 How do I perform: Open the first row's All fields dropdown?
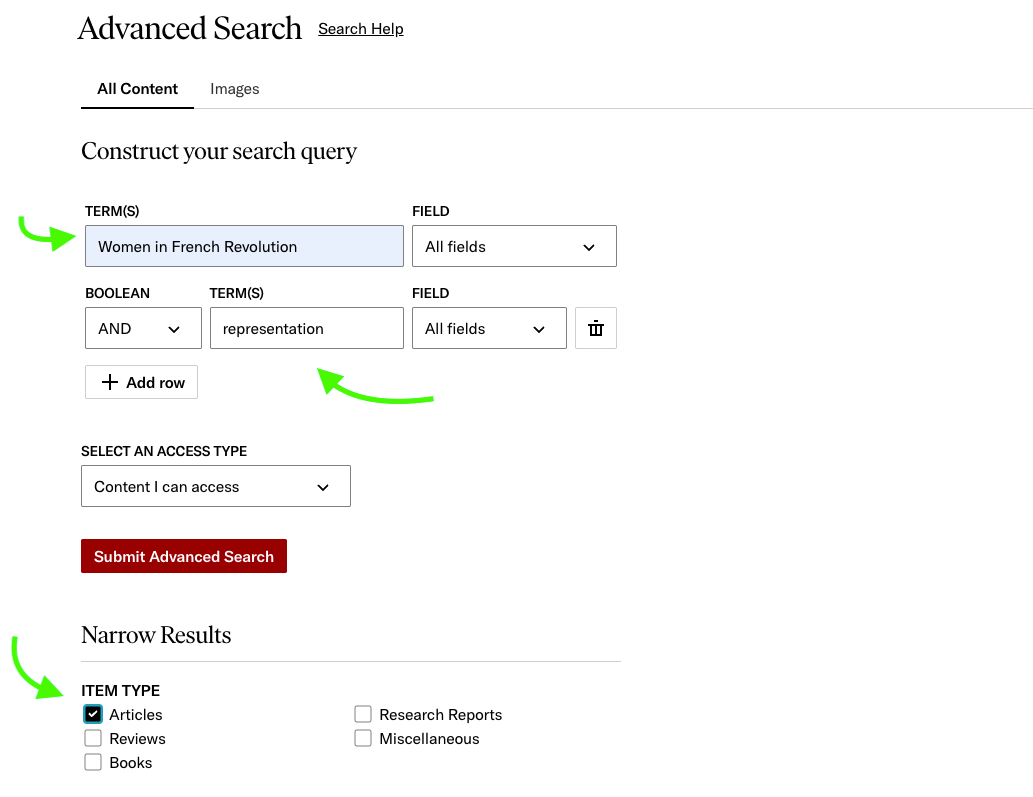pos(514,246)
